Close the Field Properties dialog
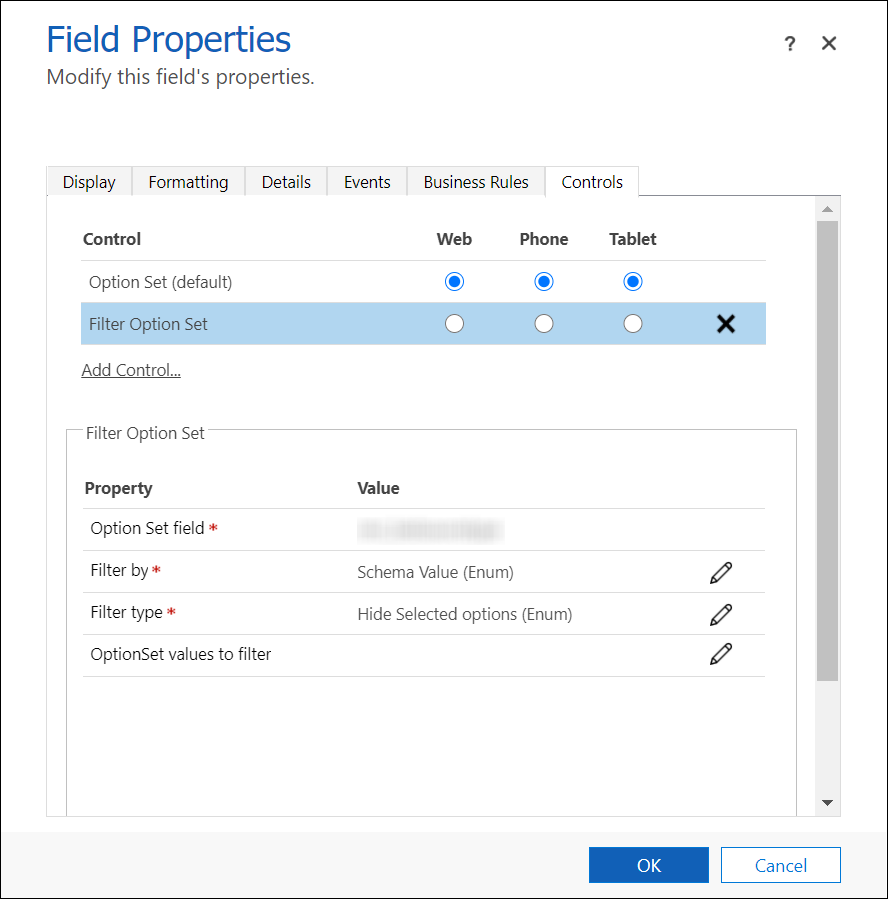Screen dimensions: 888x899 click(828, 43)
